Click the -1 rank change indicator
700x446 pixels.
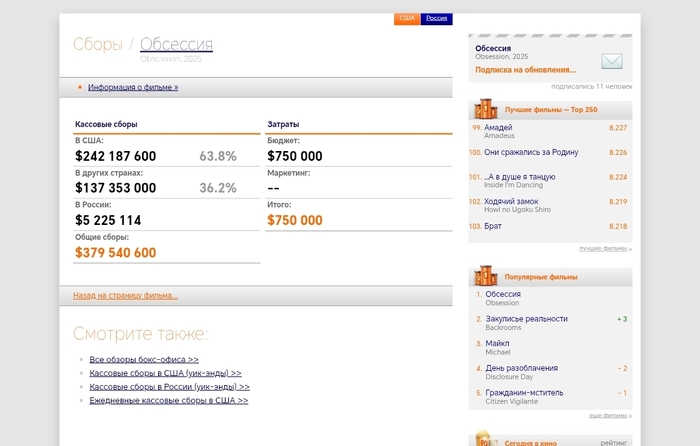tap(623, 393)
